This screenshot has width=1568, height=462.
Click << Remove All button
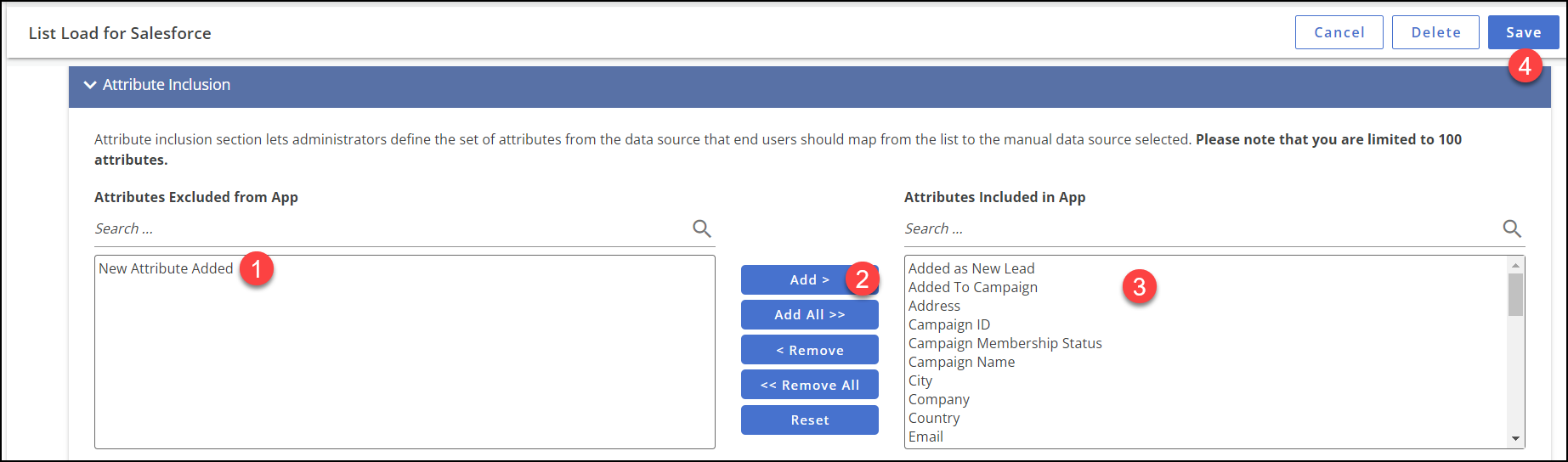(809, 385)
